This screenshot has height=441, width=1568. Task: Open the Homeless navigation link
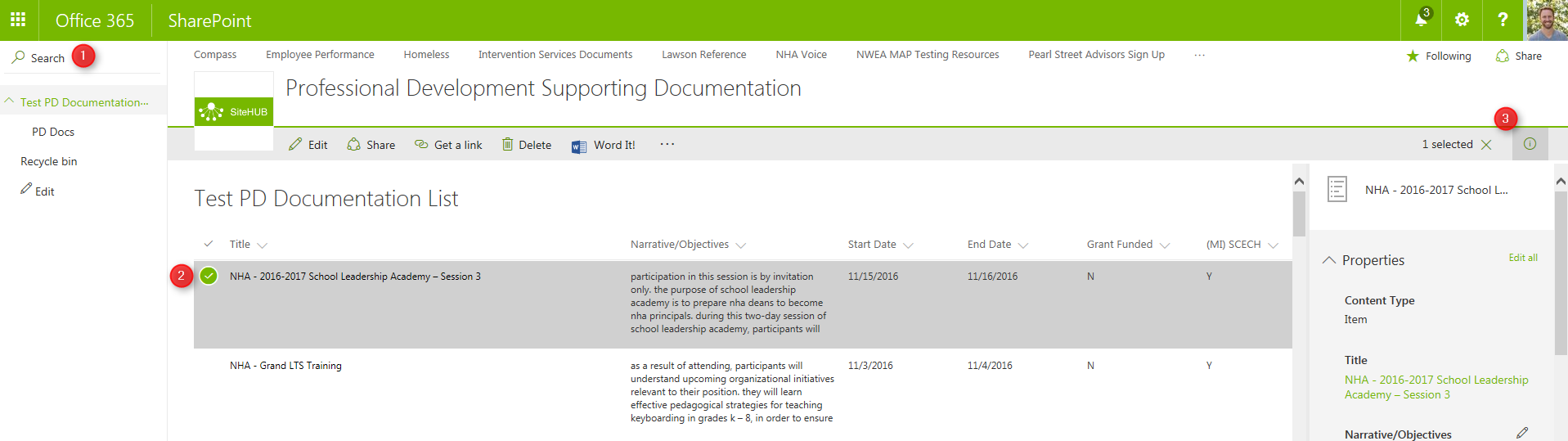pos(426,55)
